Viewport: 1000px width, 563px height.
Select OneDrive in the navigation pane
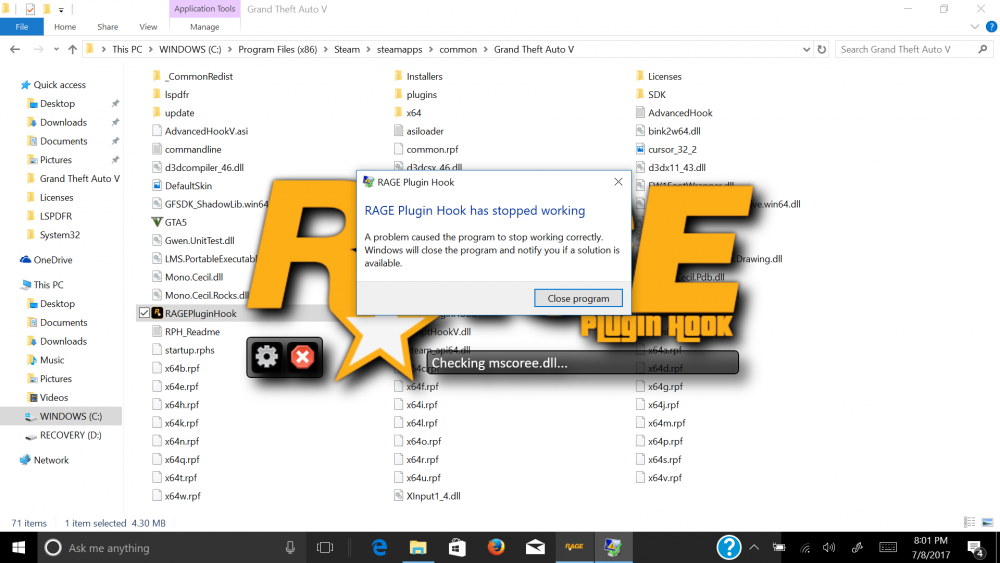coord(53,260)
